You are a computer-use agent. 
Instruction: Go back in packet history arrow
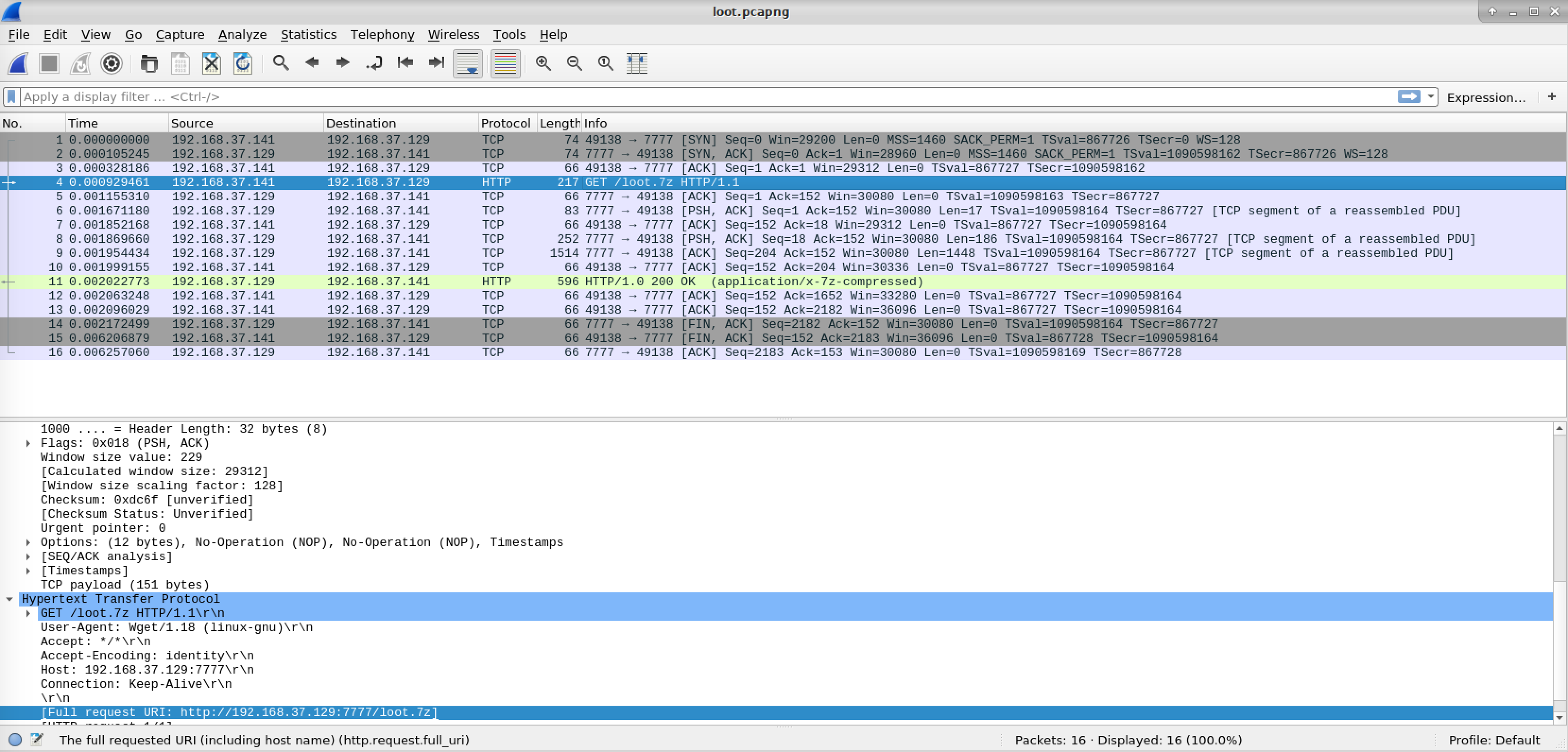point(312,63)
